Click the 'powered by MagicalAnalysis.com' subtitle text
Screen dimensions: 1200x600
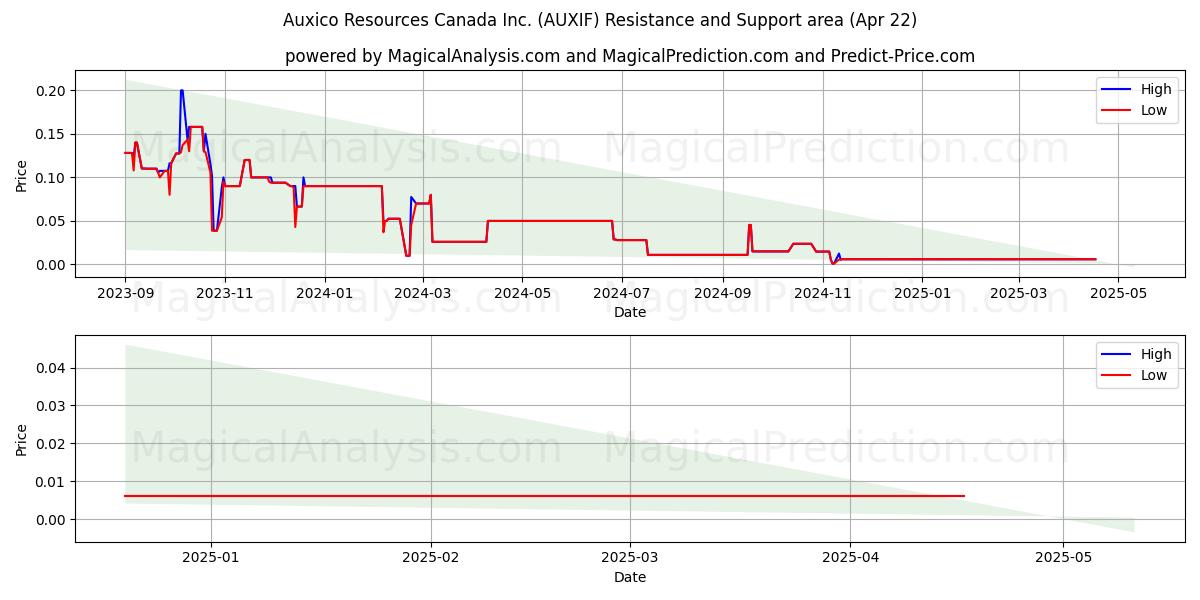point(630,56)
